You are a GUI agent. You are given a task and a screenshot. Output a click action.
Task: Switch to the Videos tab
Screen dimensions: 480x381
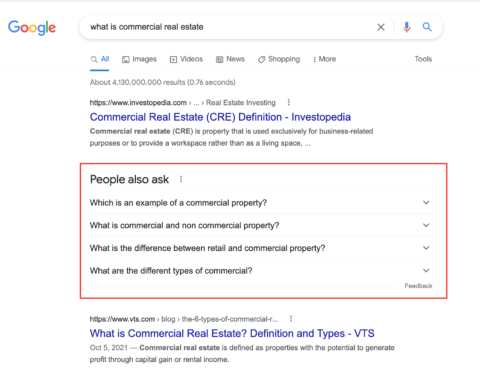click(186, 59)
